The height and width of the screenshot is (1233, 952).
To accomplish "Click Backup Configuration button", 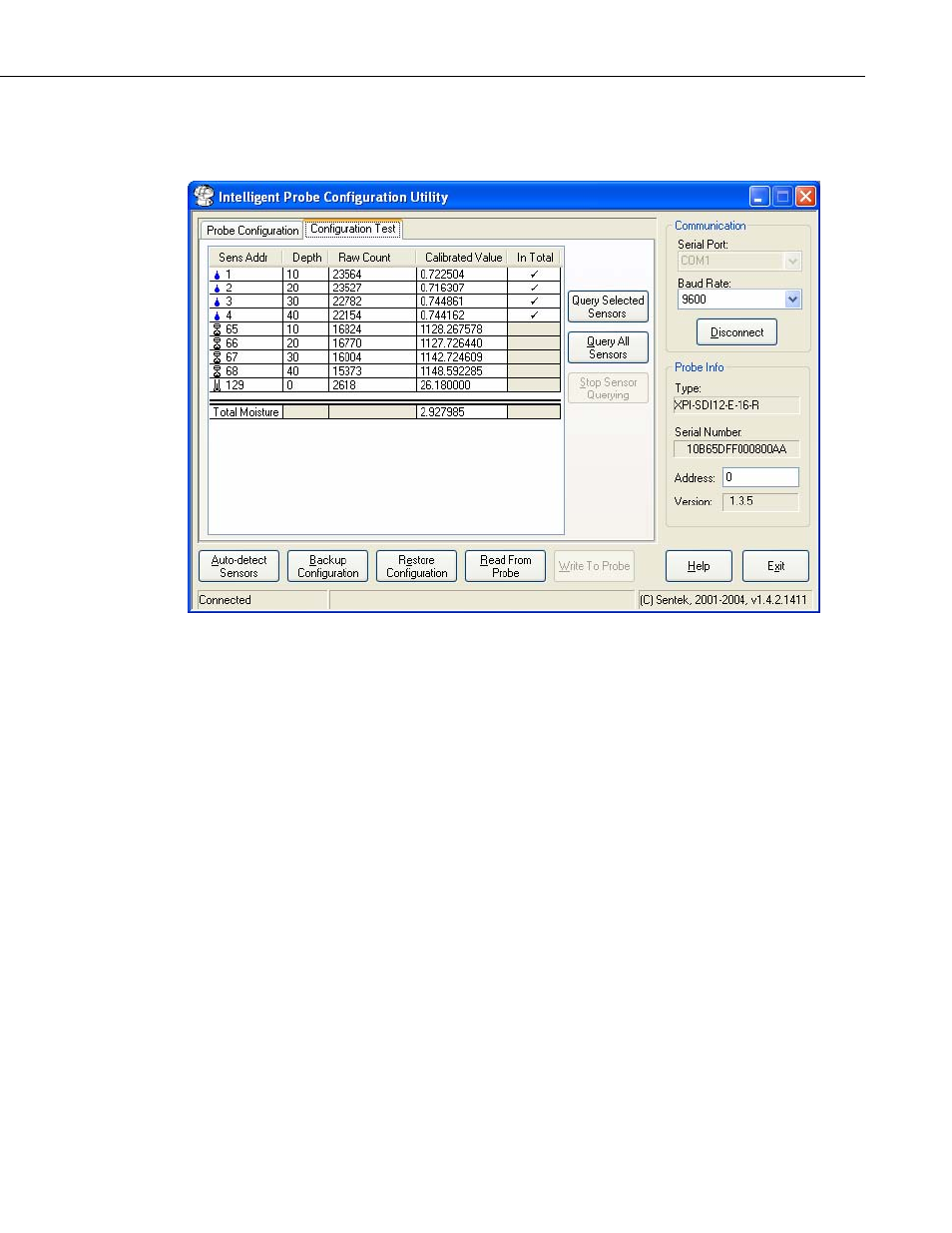I will pos(327,566).
